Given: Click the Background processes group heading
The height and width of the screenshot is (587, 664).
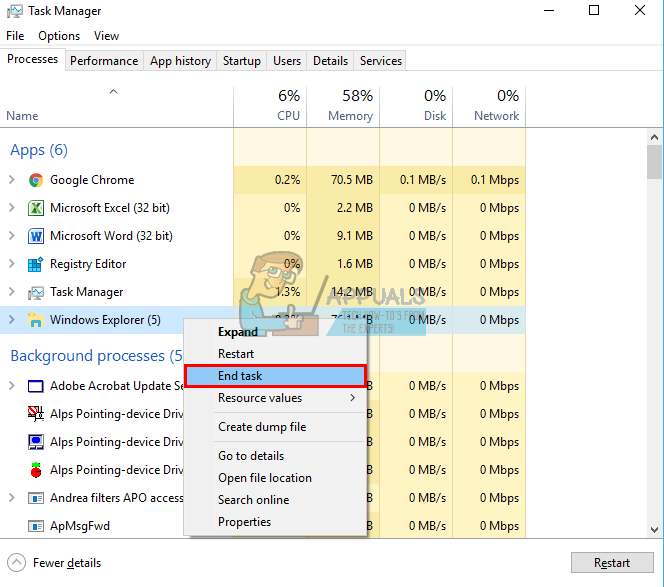Looking at the screenshot, I should click(97, 356).
